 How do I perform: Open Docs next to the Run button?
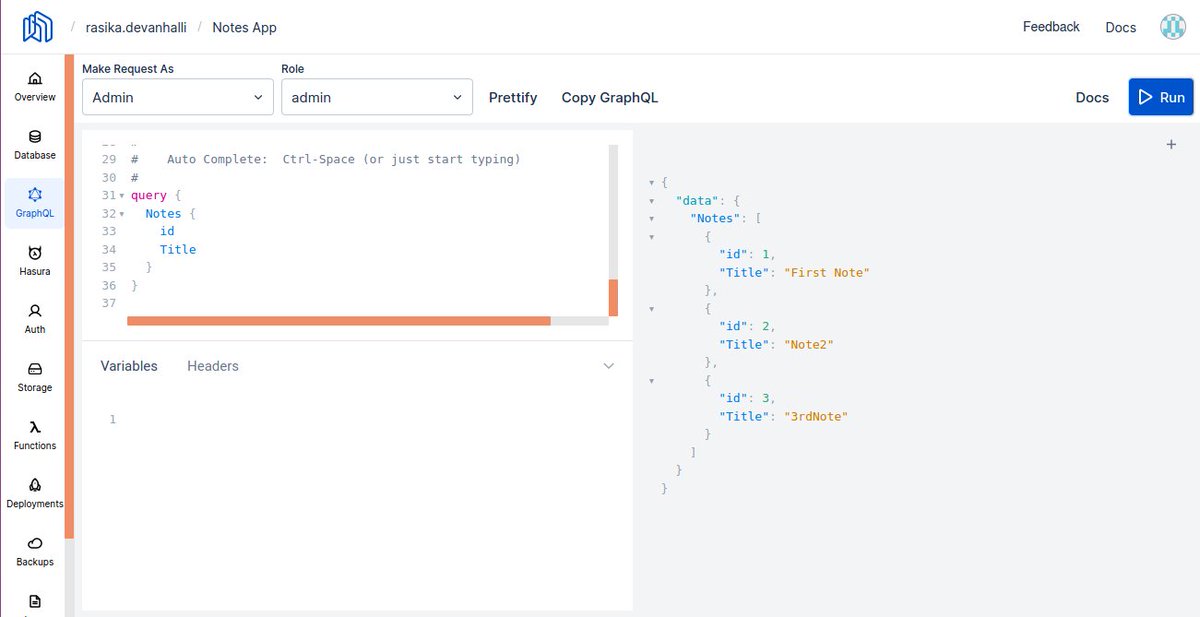(x=1092, y=97)
